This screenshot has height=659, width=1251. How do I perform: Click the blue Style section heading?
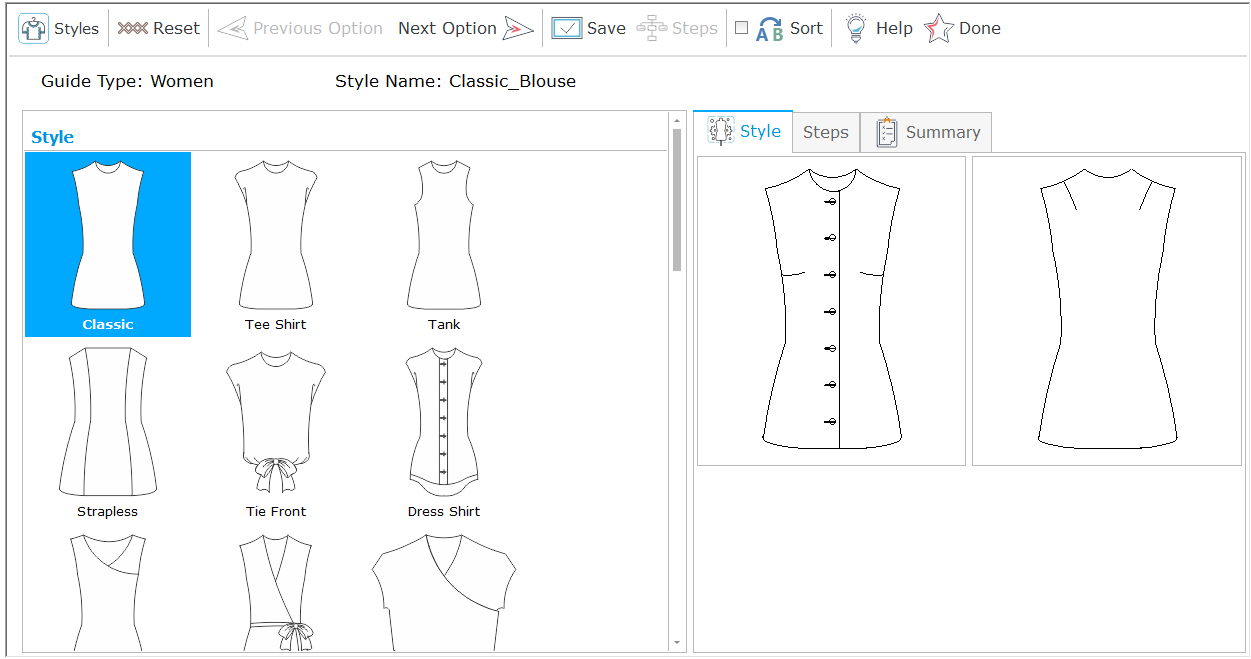[x=52, y=137]
